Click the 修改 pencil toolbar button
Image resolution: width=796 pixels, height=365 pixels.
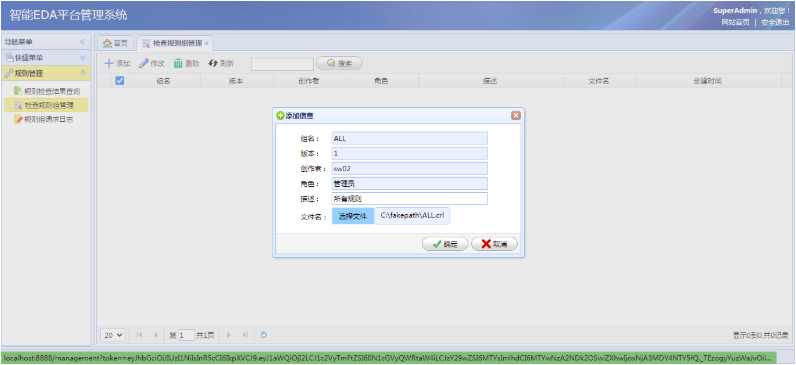152,63
